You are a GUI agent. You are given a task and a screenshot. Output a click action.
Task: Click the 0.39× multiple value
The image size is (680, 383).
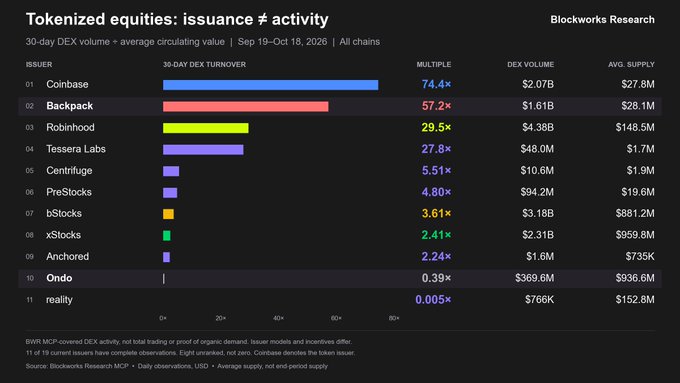coord(436,278)
